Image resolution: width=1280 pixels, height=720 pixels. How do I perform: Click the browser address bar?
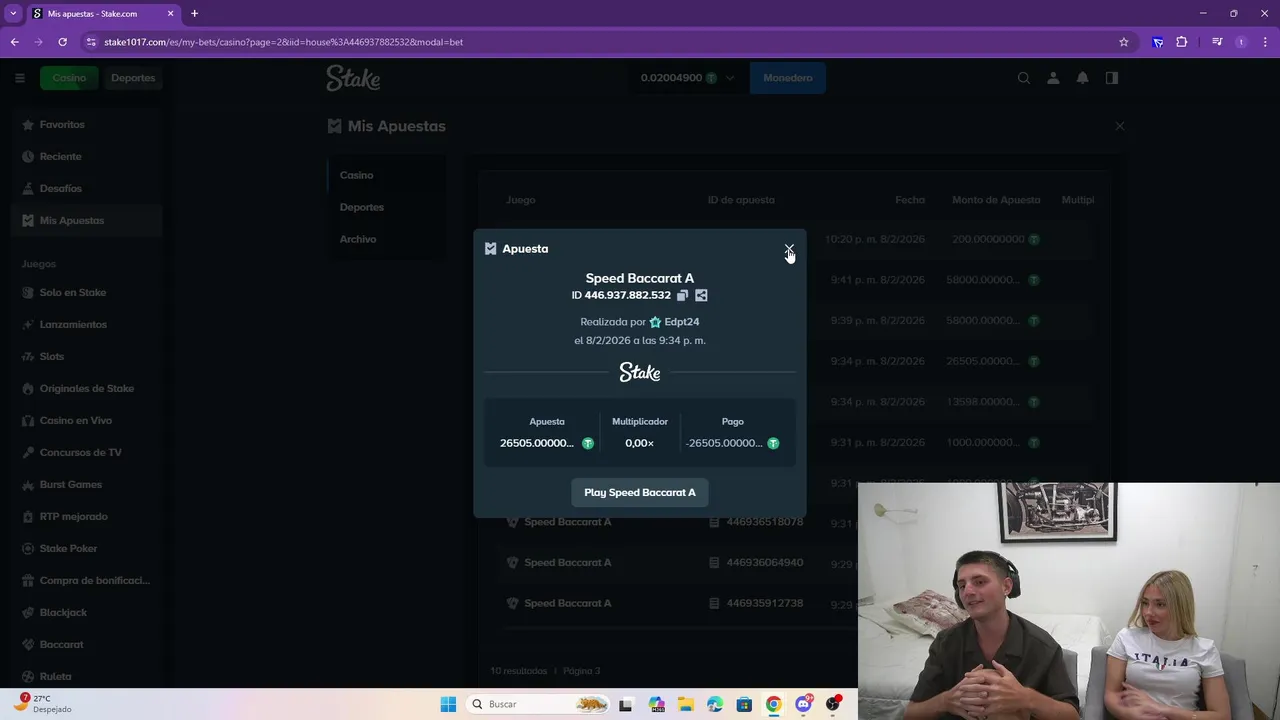(600, 42)
